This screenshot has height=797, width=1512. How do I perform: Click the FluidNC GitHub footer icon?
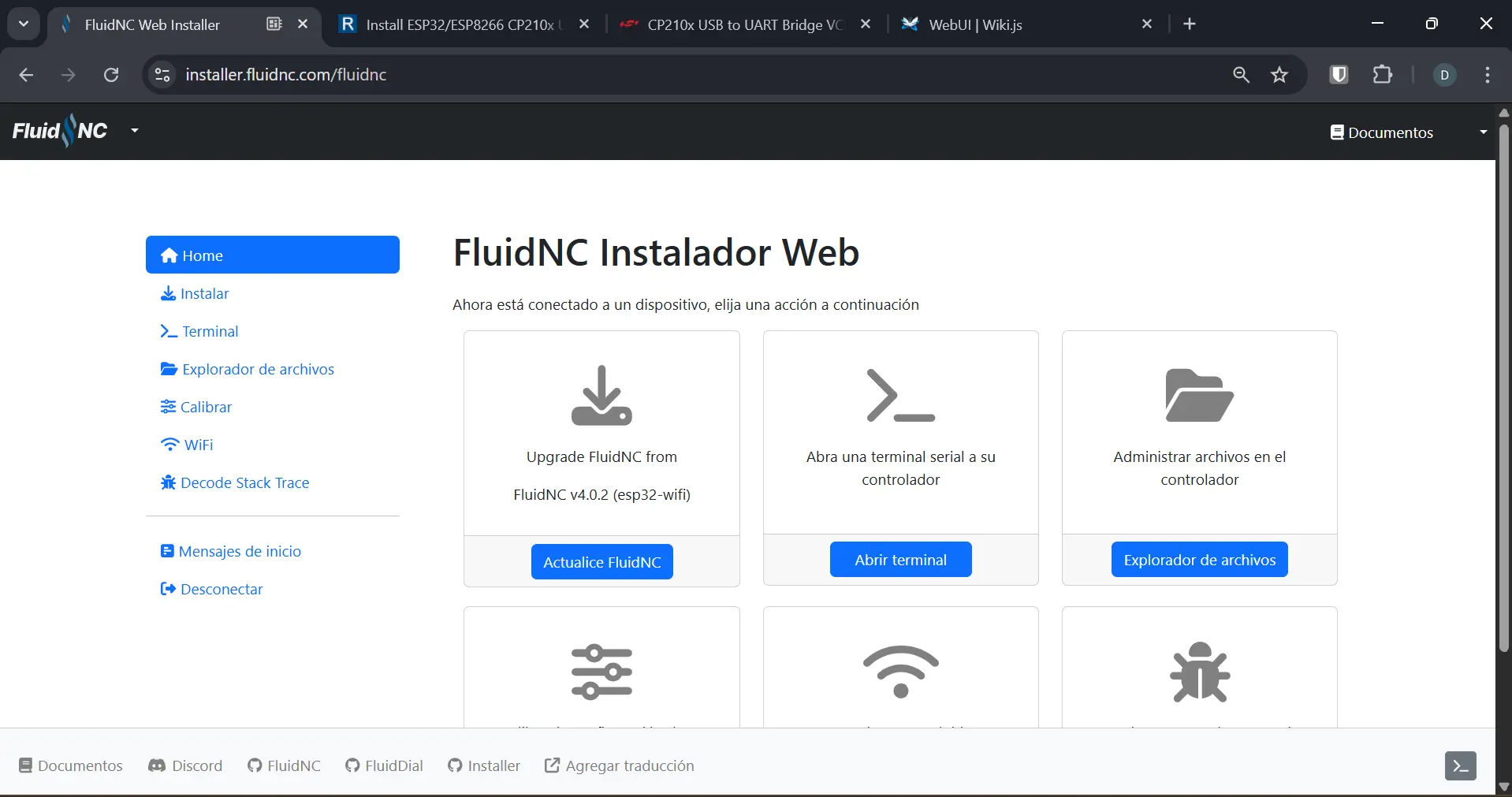(x=255, y=765)
